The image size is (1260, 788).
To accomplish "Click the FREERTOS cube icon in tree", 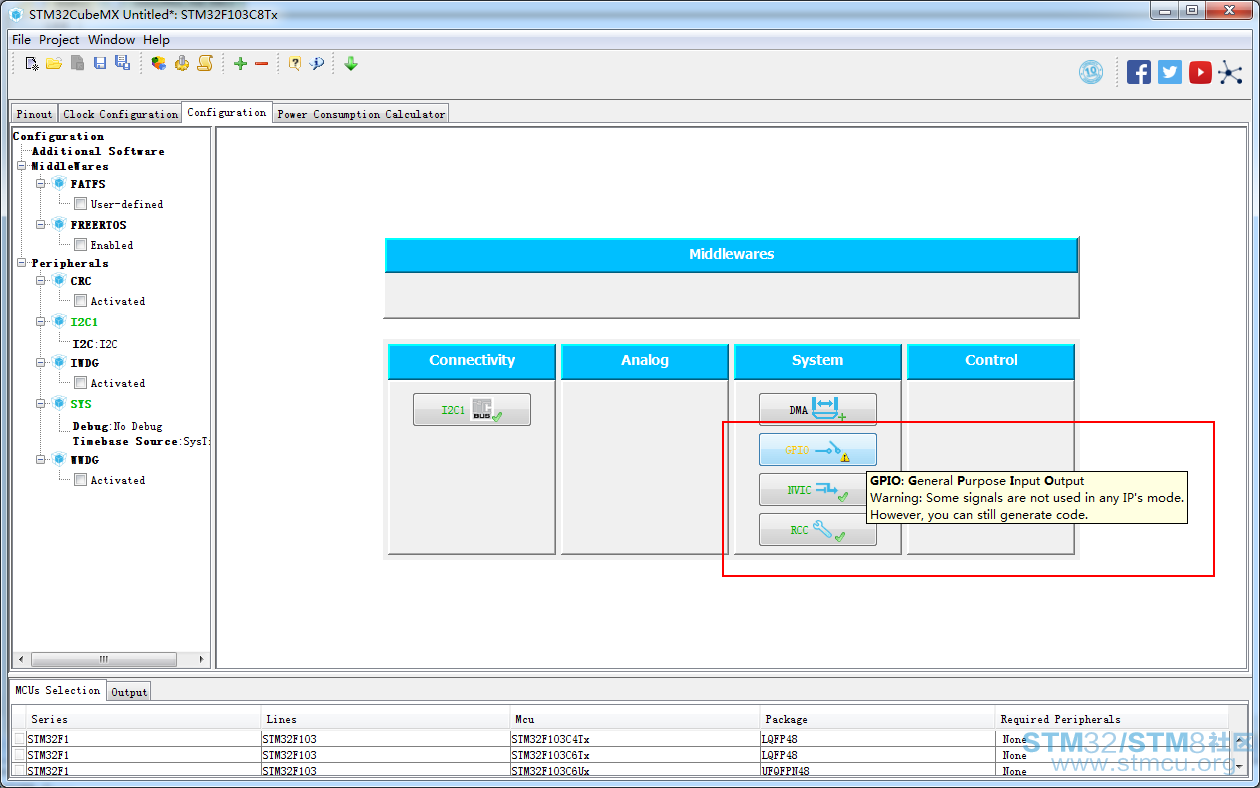I will (x=59, y=225).
